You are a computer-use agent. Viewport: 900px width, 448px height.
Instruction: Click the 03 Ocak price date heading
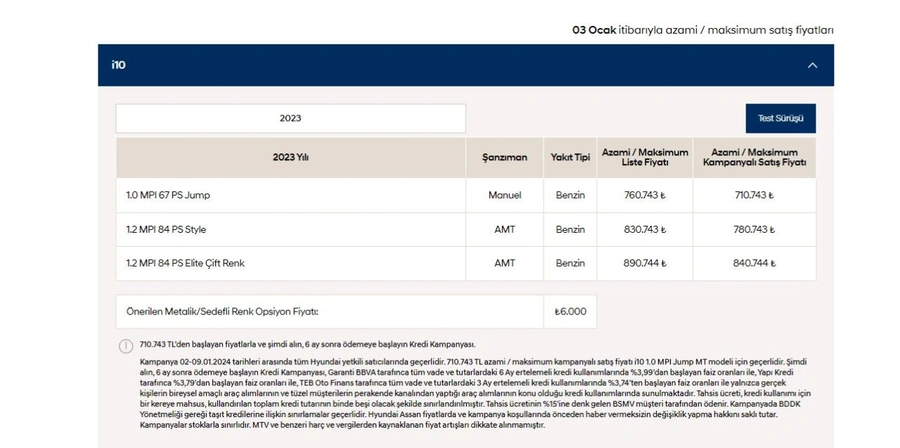[x=703, y=30]
